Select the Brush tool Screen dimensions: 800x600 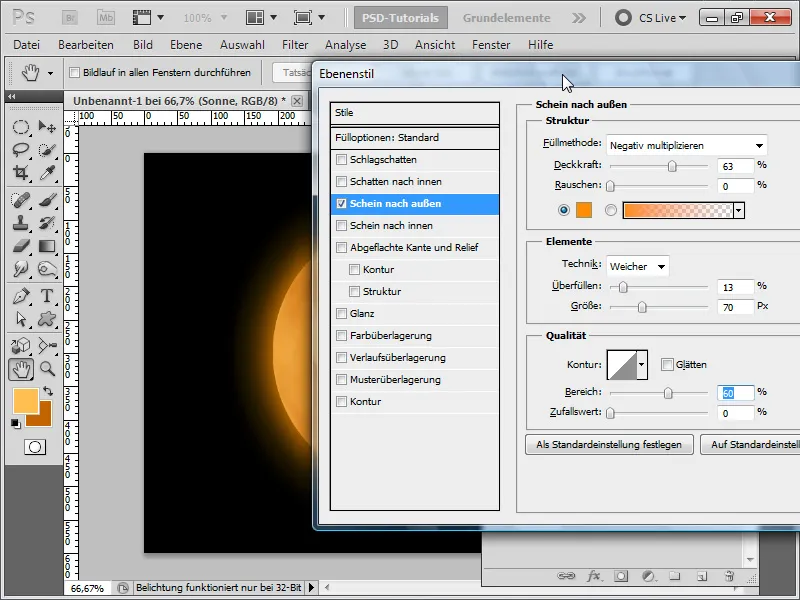[x=47, y=200]
